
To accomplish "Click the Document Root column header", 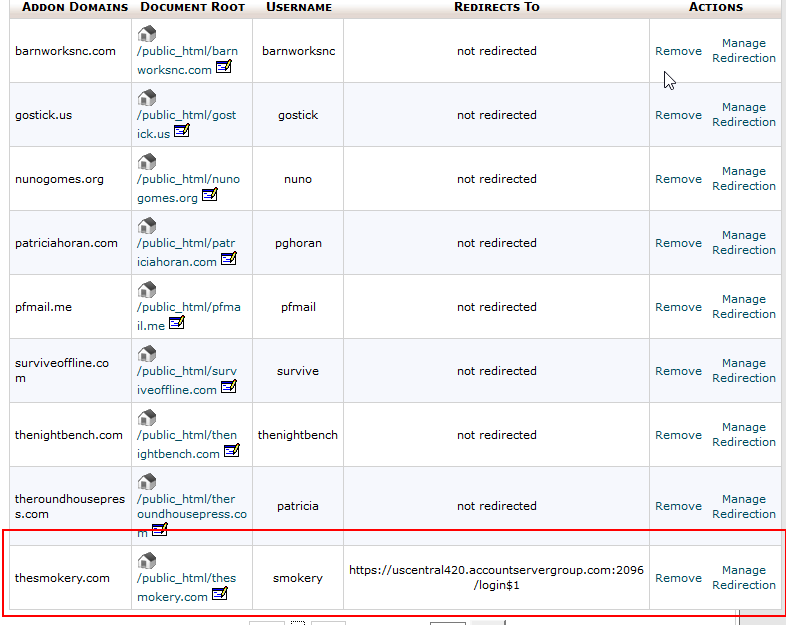I will coord(192,7).
